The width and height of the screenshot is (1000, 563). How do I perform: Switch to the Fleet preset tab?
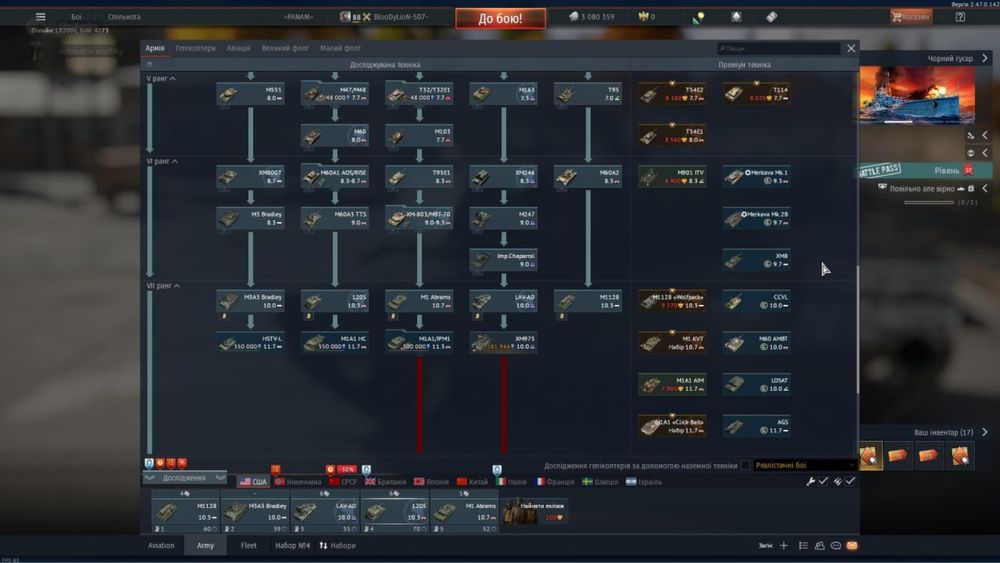249,546
